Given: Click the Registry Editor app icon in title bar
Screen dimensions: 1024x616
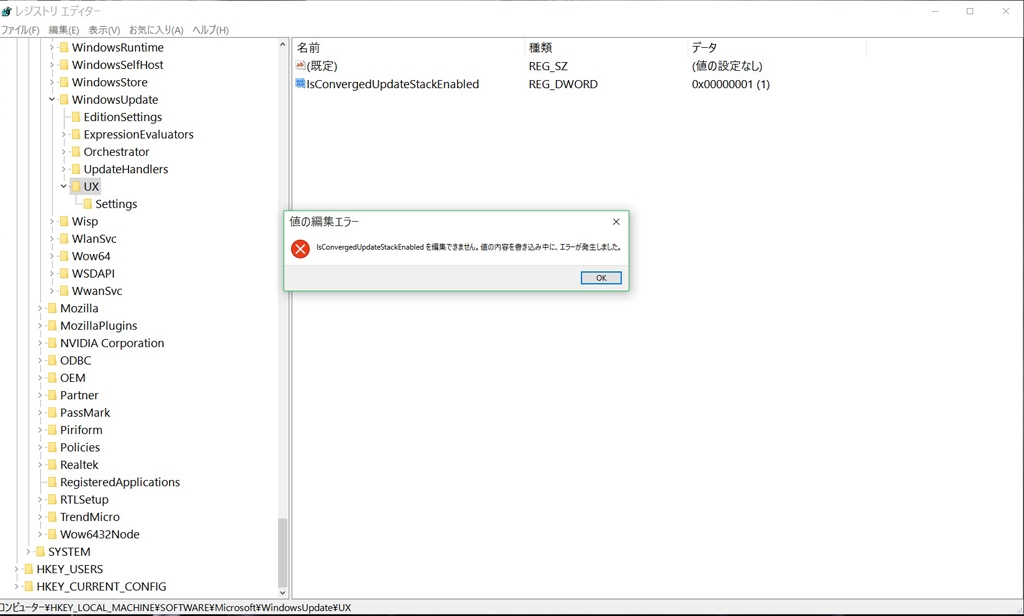Looking at the screenshot, I should [x=7, y=12].
